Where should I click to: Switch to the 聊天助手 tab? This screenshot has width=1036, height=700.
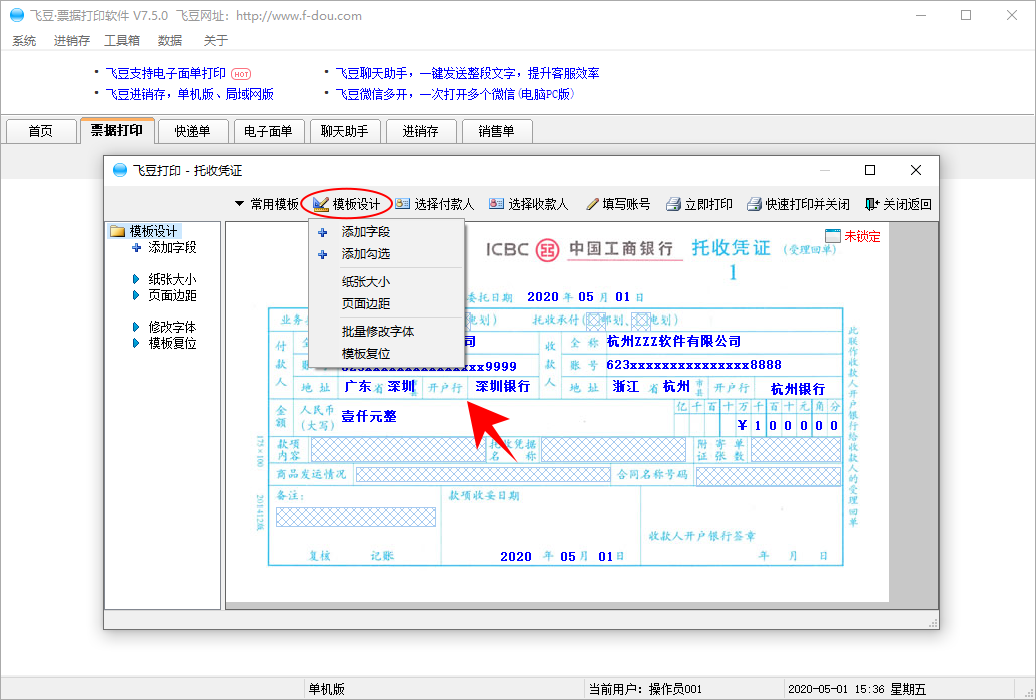coord(344,131)
